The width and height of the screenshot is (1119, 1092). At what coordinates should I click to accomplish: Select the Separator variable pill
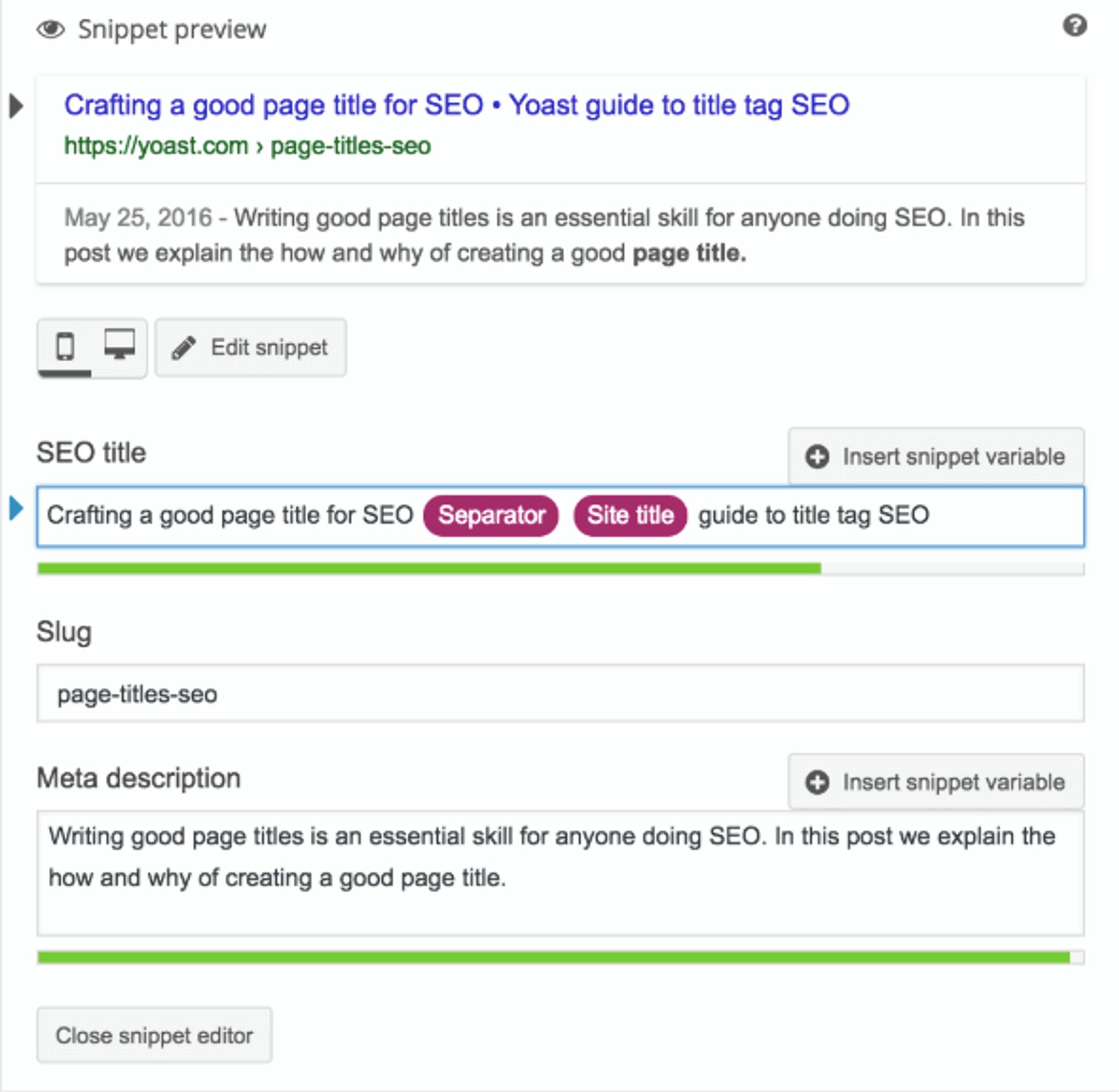(x=491, y=515)
